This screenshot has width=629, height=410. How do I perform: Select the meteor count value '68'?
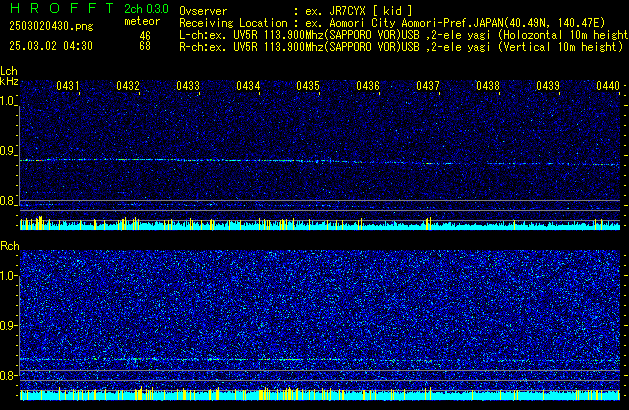coord(145,46)
